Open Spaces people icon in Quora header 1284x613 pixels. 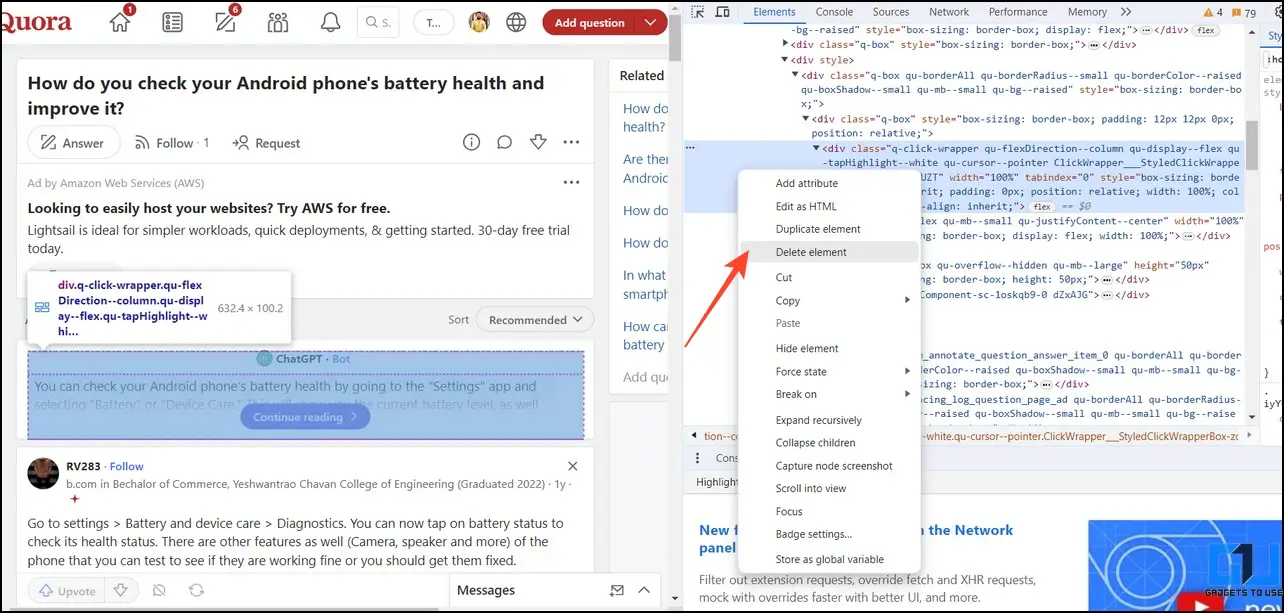278,22
